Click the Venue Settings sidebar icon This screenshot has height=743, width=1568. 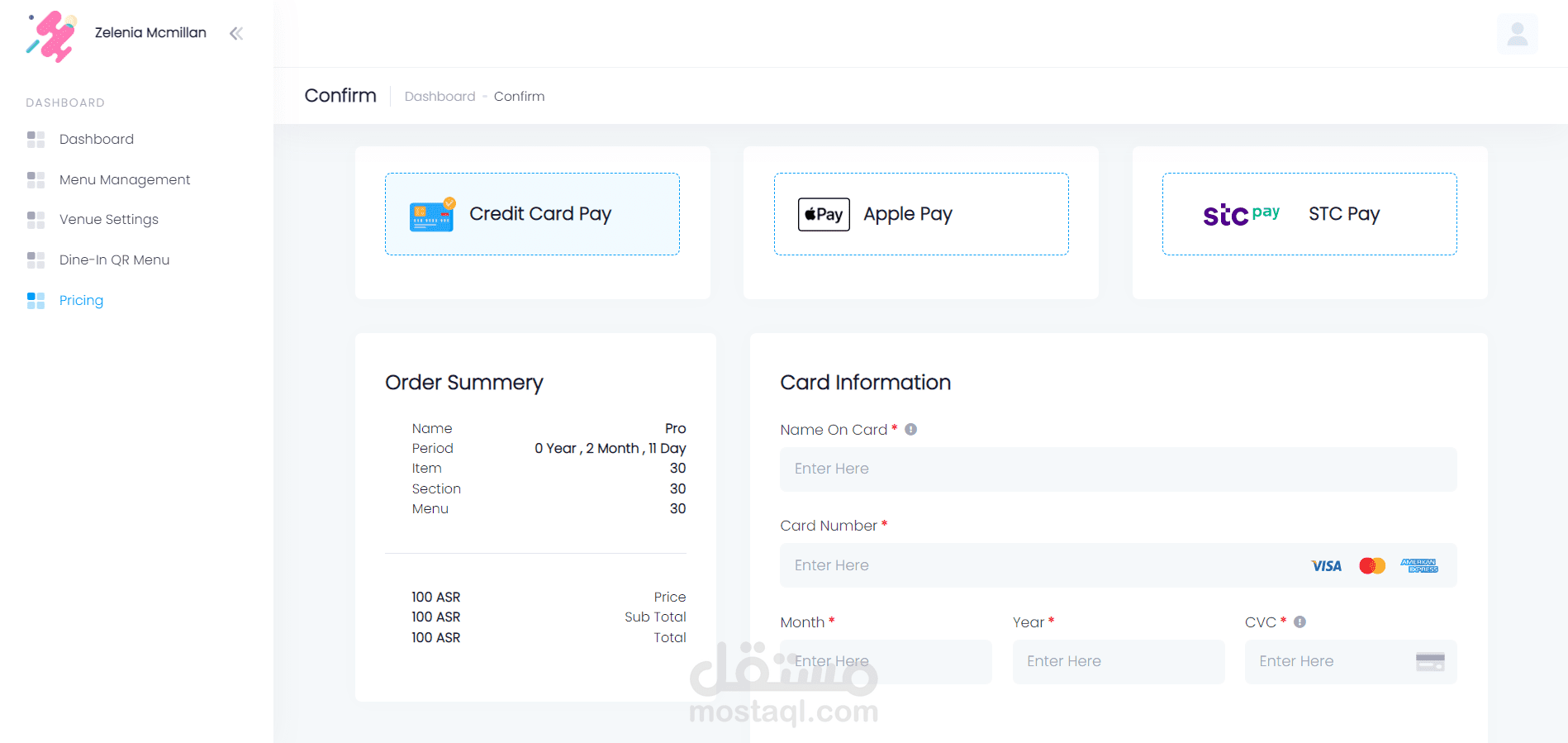(x=36, y=219)
